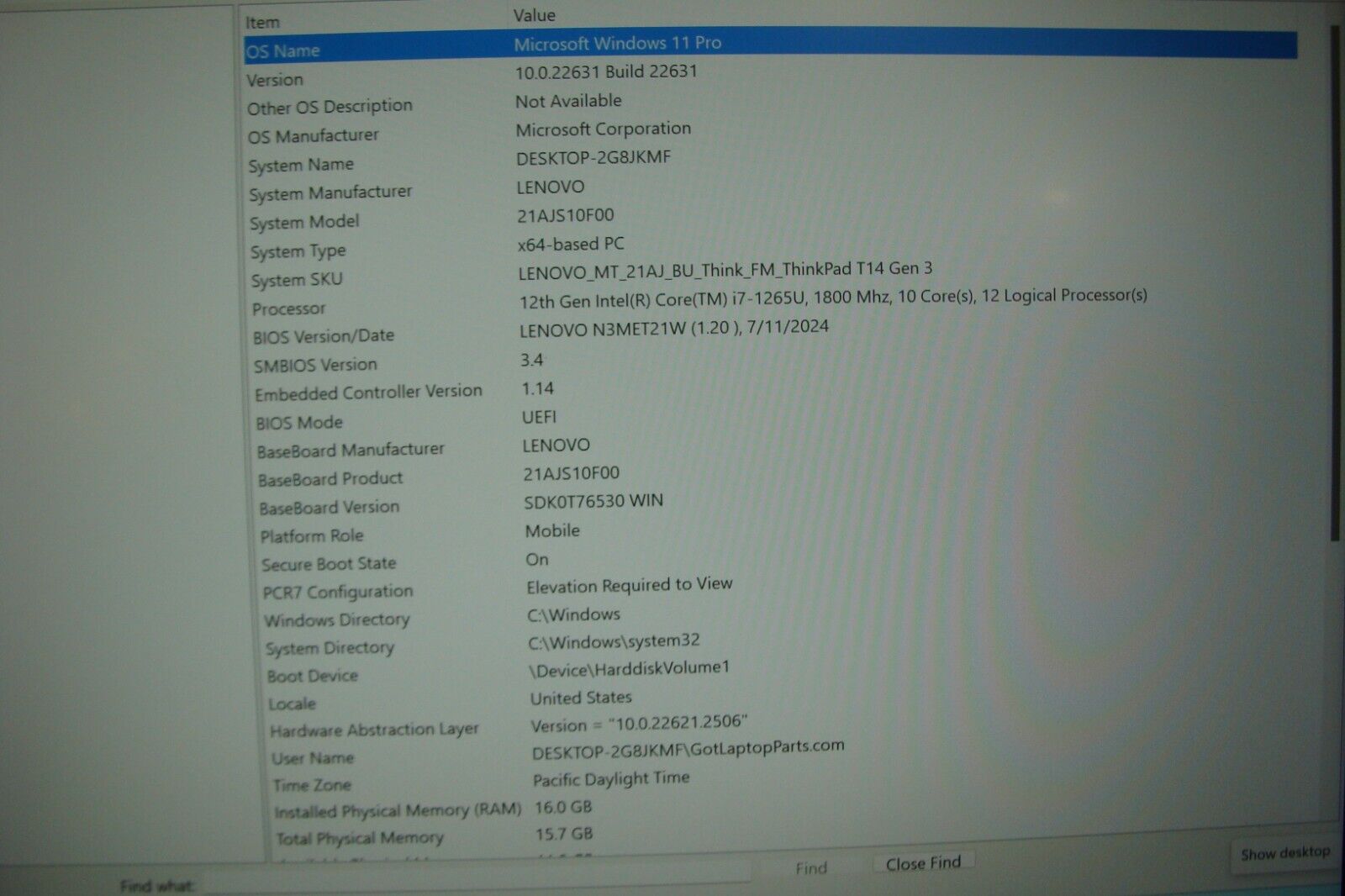Select the Locale row

coord(292,704)
